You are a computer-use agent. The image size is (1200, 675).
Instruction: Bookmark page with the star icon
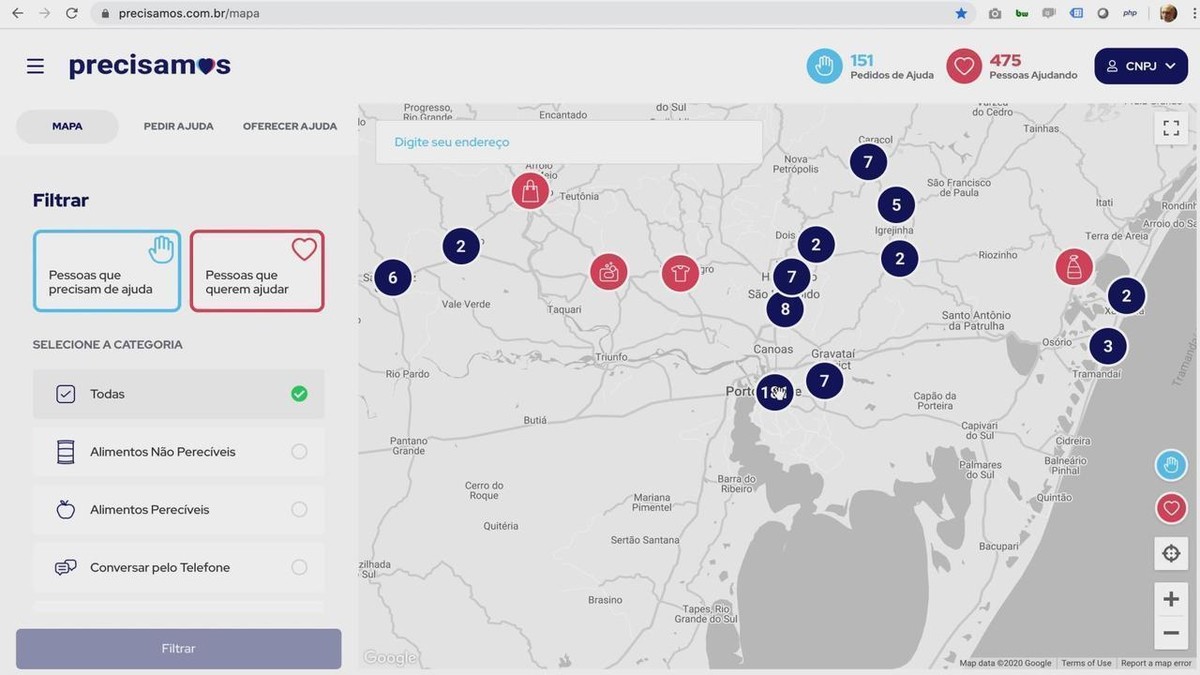click(961, 13)
